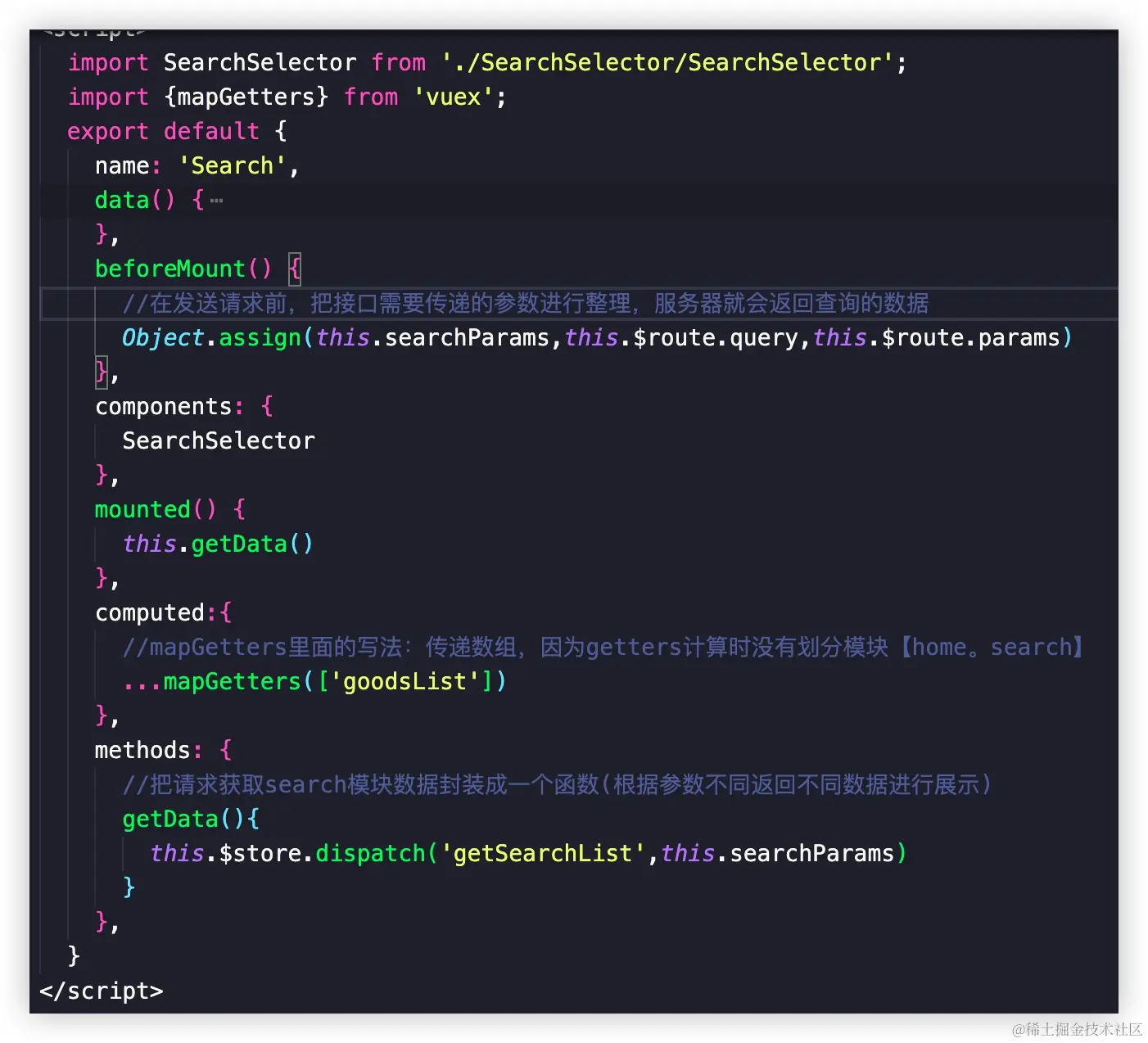Click the 'export default' keywords
The width and height of the screenshot is (1148, 1043).
[163, 131]
